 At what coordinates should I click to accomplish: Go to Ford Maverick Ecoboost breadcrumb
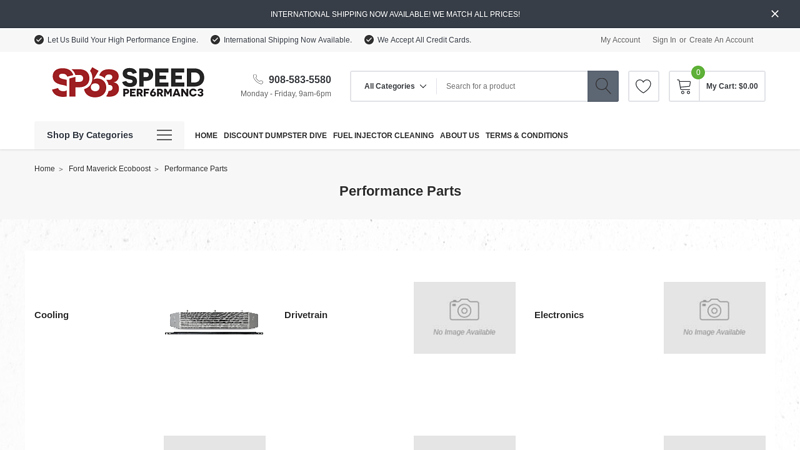[109, 169]
